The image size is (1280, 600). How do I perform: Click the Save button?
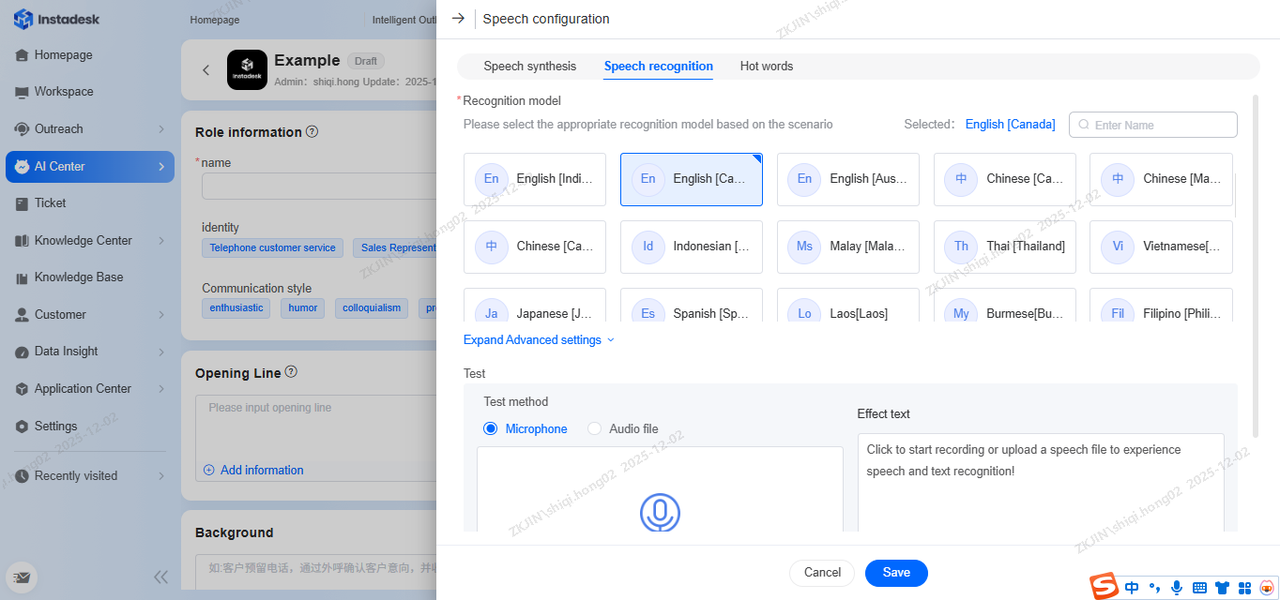tap(896, 573)
